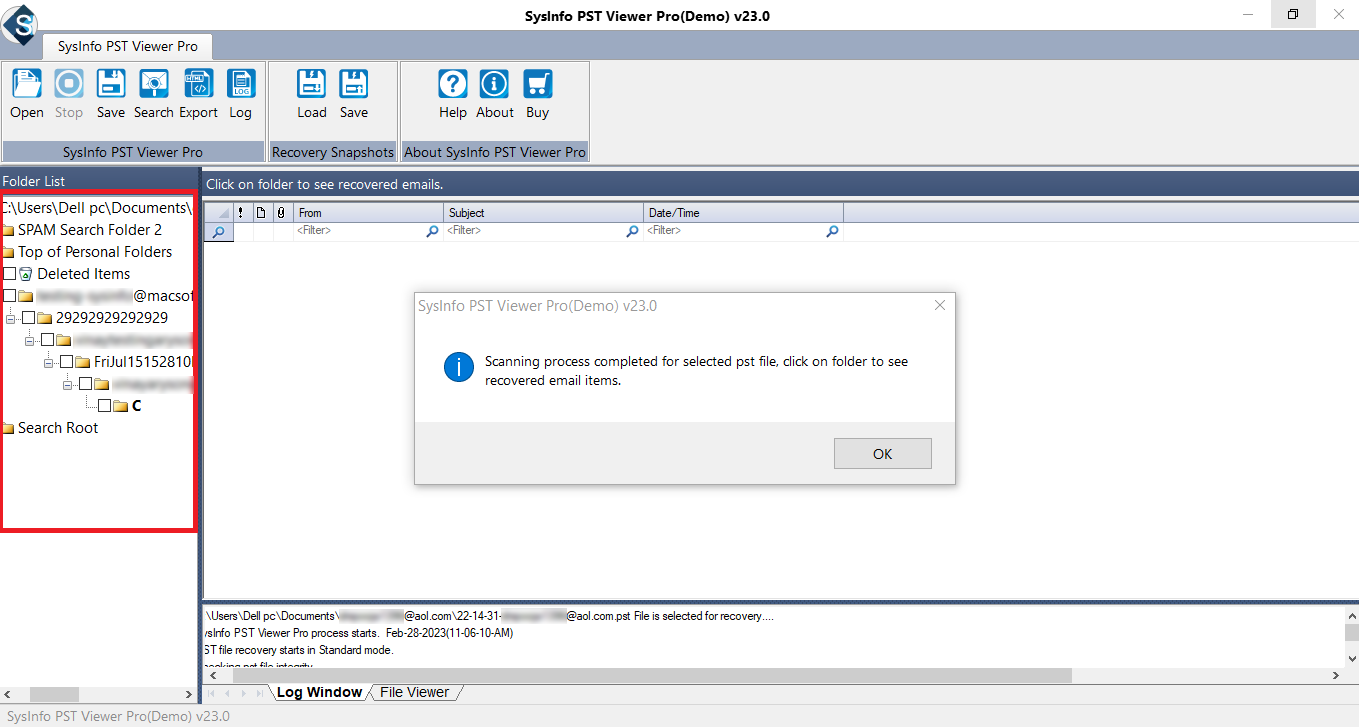The width and height of the screenshot is (1359, 727).
Task: Switch to the Log Window tab
Action: (319, 692)
